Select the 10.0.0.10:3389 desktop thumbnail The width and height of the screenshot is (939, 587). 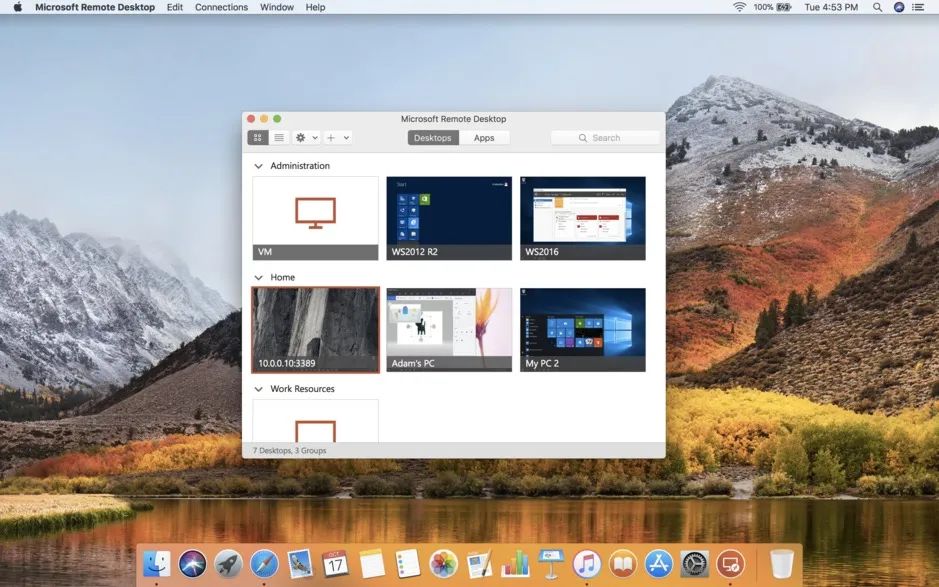click(x=316, y=330)
